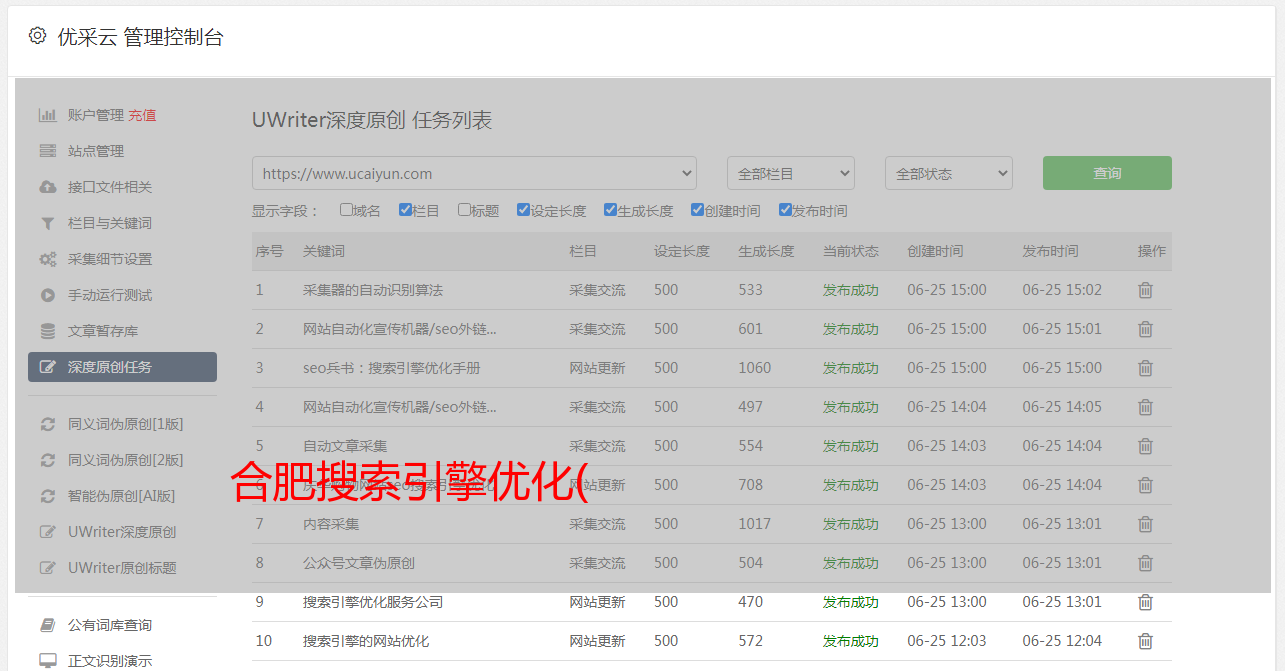Click the red 充值 link

142,115
